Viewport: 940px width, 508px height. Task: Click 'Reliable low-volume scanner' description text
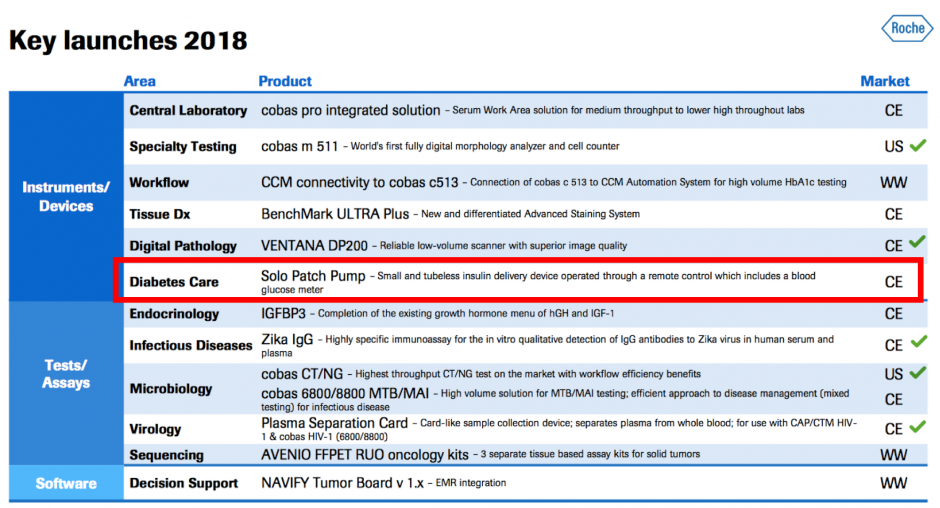pos(504,246)
